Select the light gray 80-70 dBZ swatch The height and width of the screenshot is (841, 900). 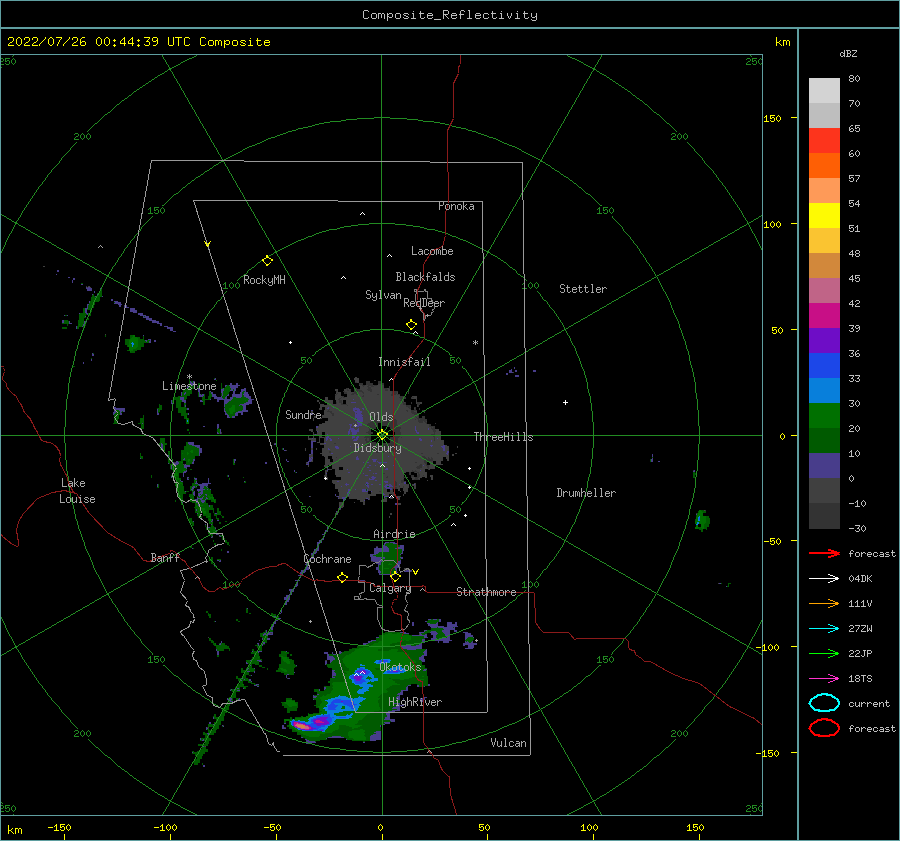[824, 91]
